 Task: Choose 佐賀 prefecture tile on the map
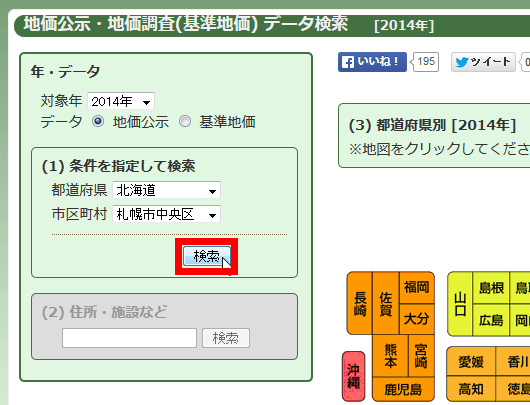point(386,303)
